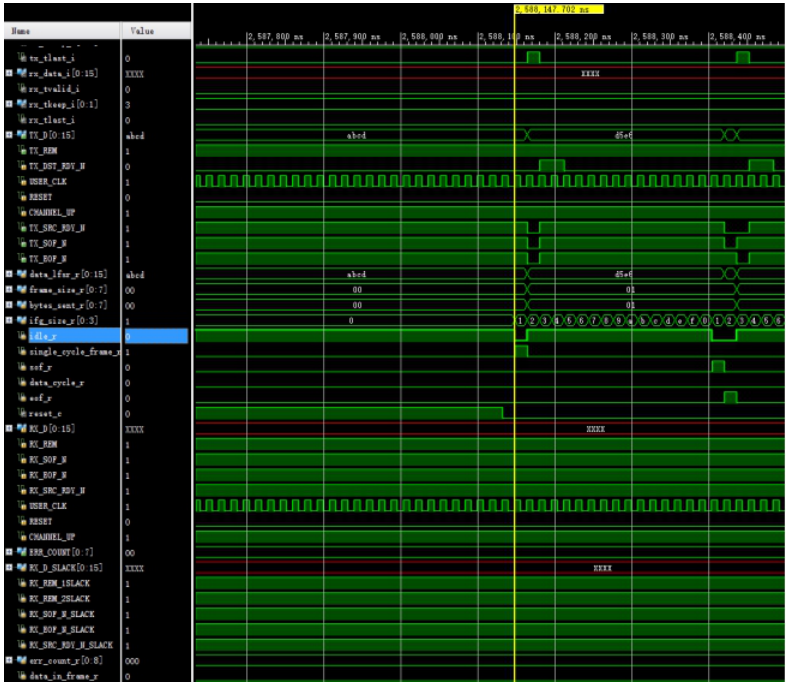Expand the ifg_size_r[0:3] bus
This screenshot has height=688, width=789.
(8, 320)
